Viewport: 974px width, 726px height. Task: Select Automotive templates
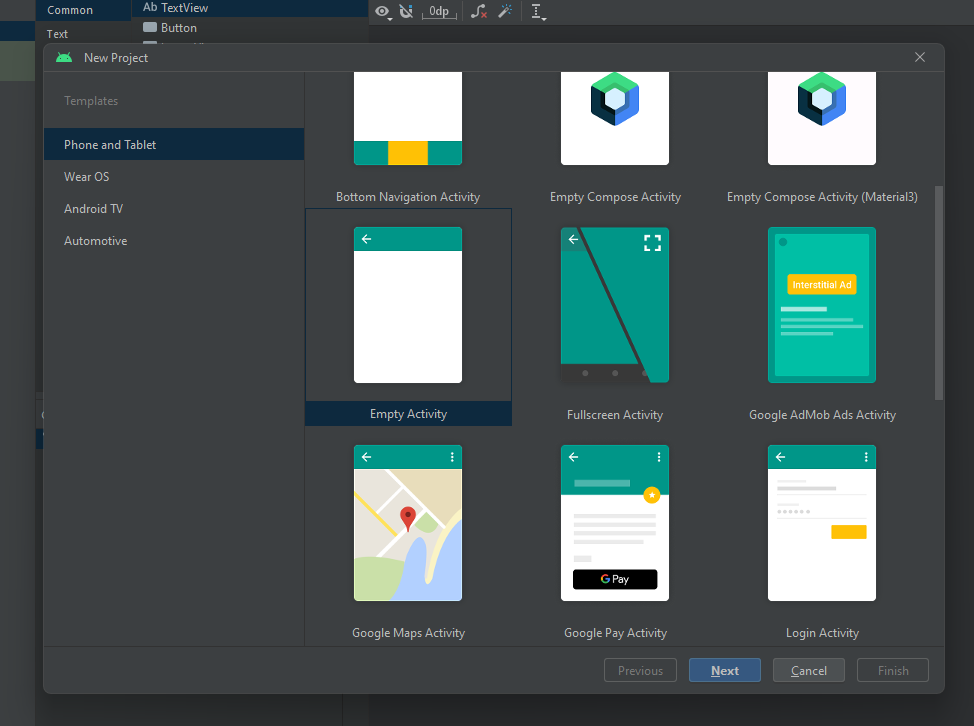(x=174, y=241)
